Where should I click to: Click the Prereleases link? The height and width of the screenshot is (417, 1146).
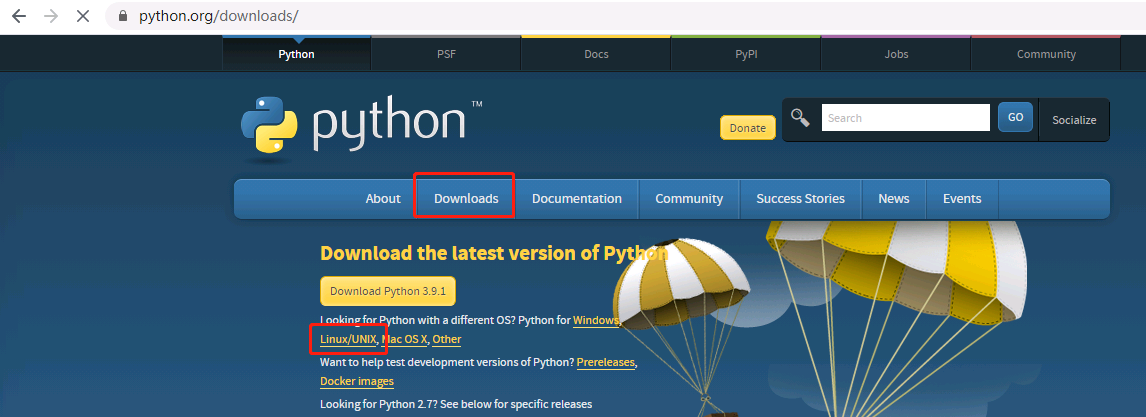point(605,362)
